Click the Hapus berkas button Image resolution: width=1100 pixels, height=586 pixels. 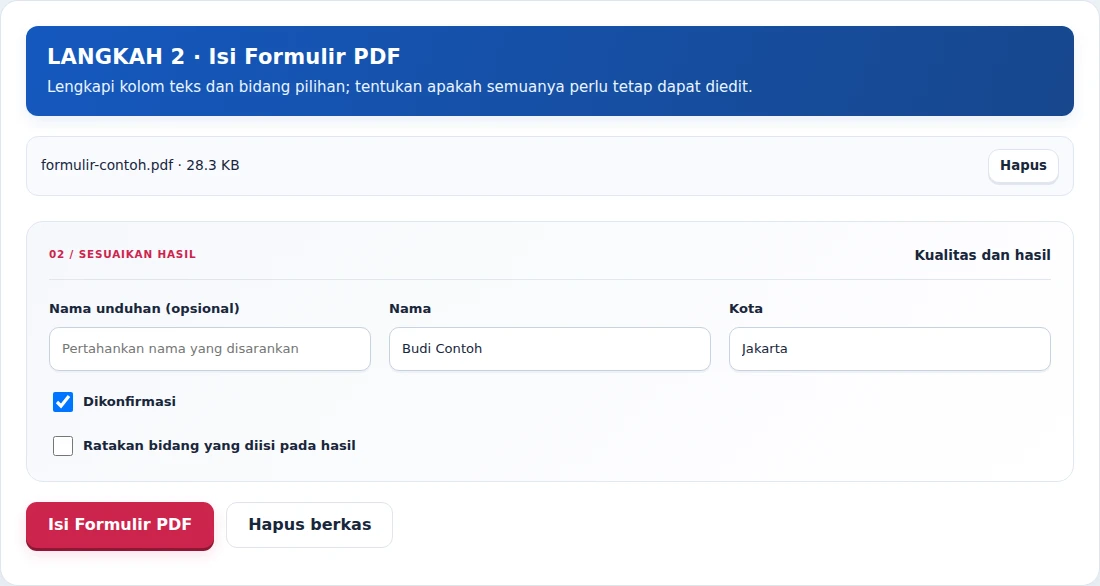tap(309, 525)
